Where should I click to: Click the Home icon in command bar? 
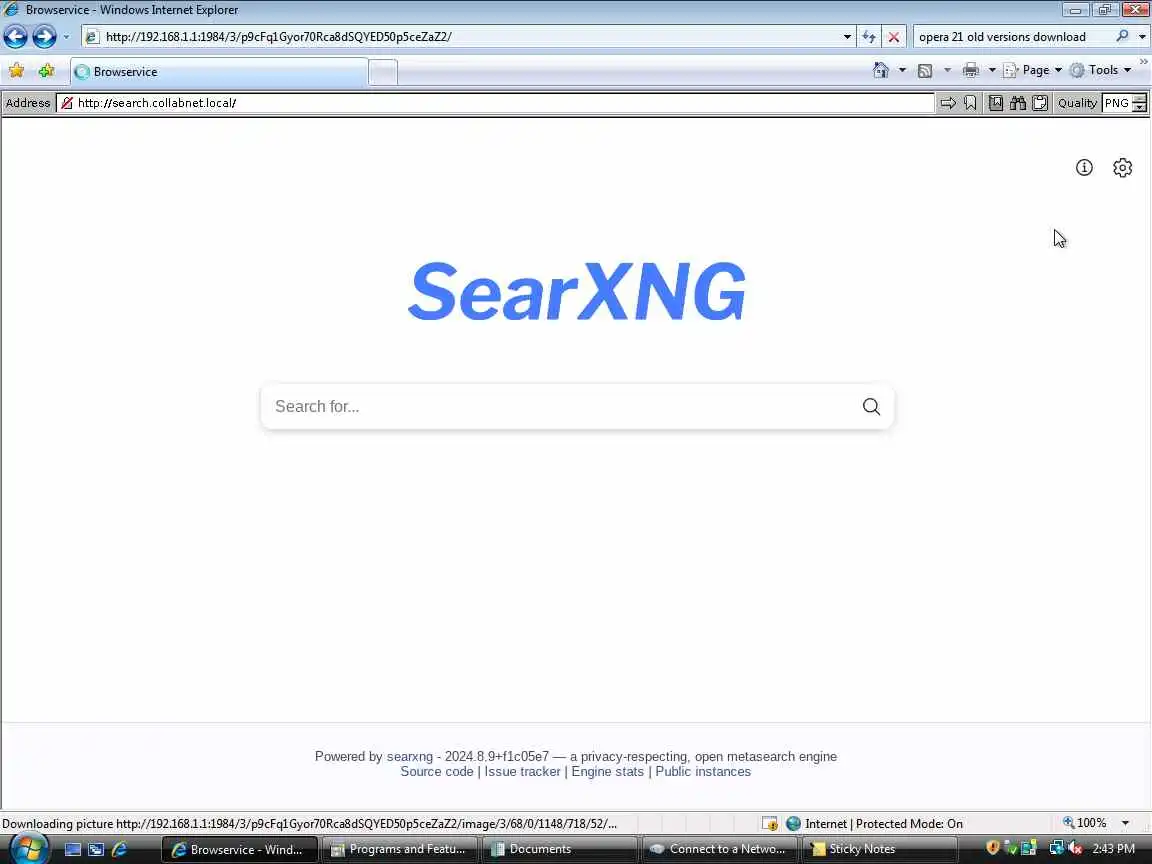click(x=881, y=70)
